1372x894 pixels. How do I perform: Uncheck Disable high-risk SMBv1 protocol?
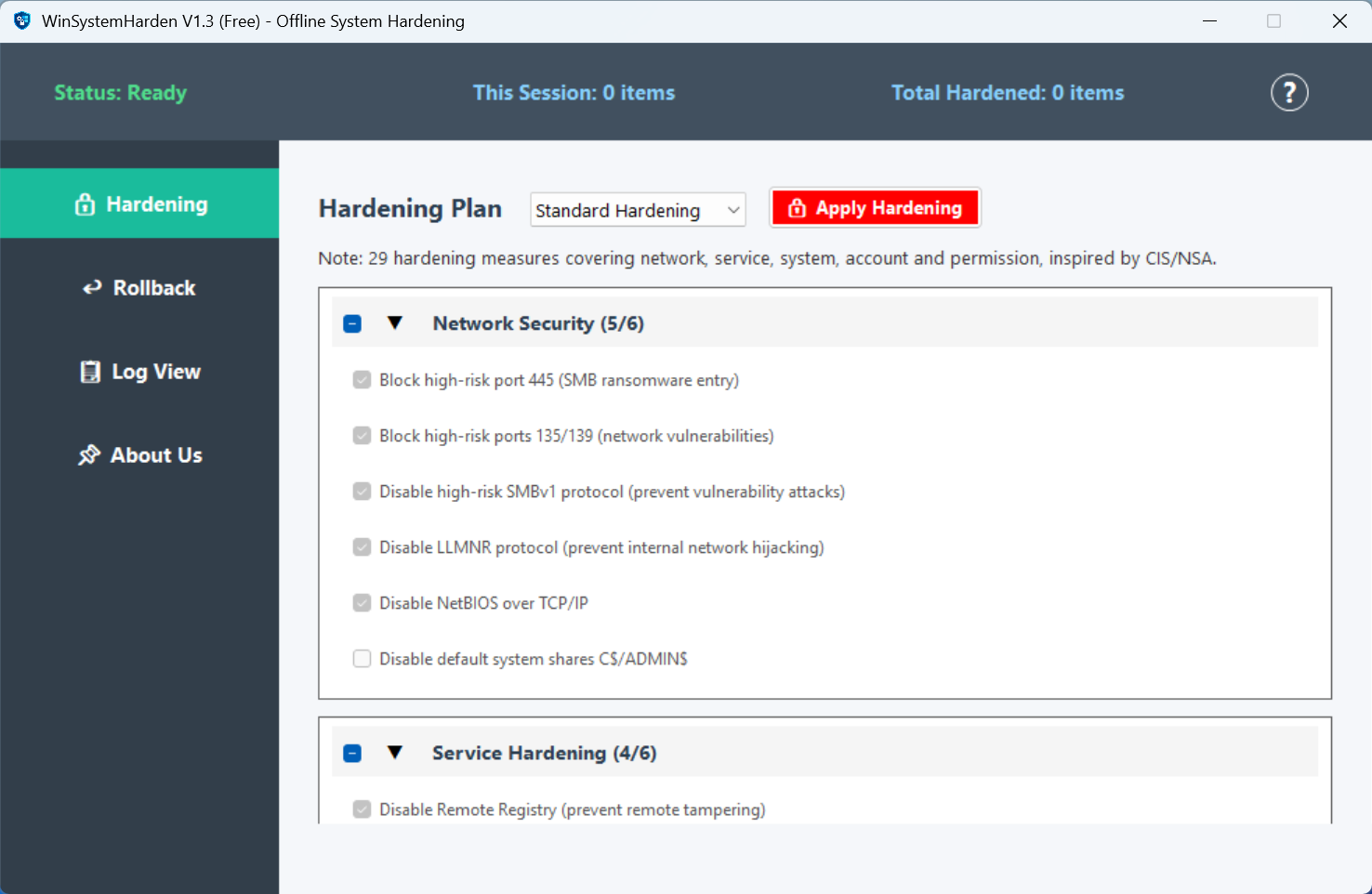(362, 492)
